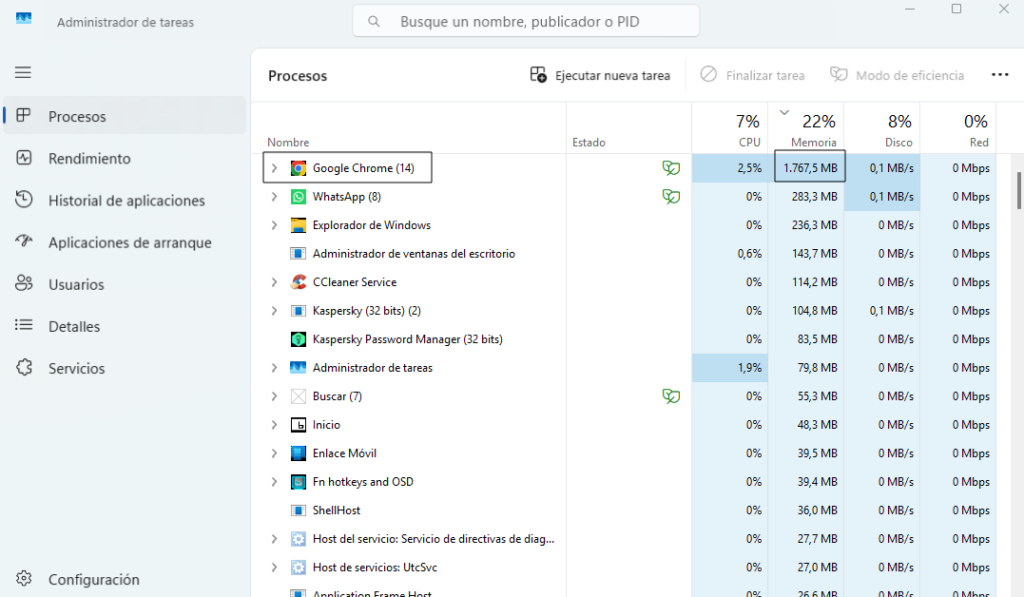Click the Kaspersky (32 bits) process icon

coord(298,311)
